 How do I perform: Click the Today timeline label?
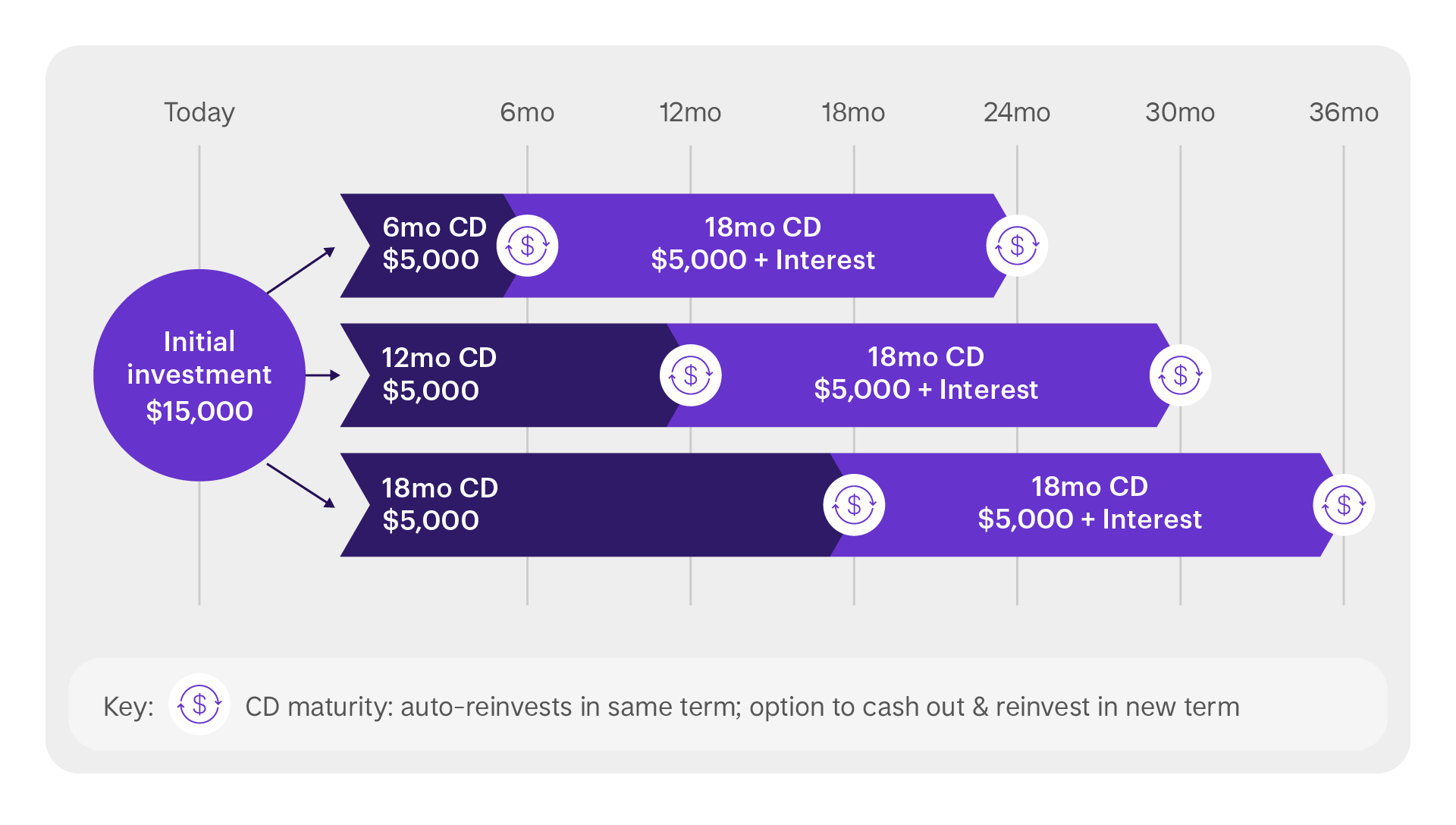pos(199,112)
